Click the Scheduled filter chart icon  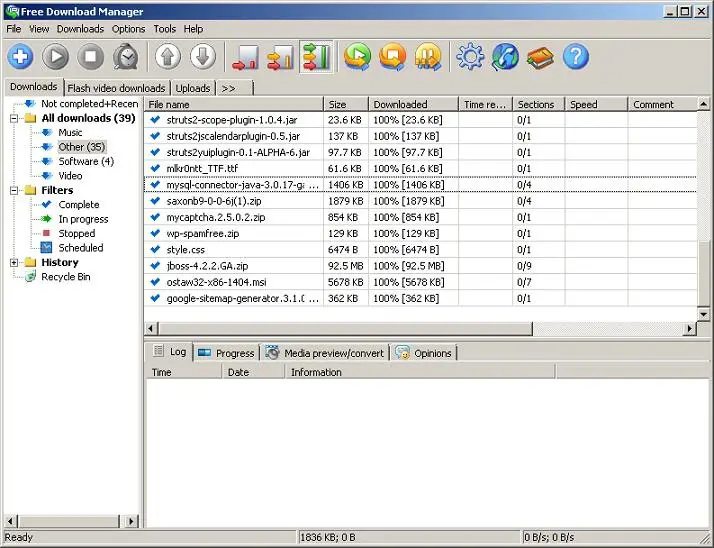pyautogui.click(x=46, y=248)
